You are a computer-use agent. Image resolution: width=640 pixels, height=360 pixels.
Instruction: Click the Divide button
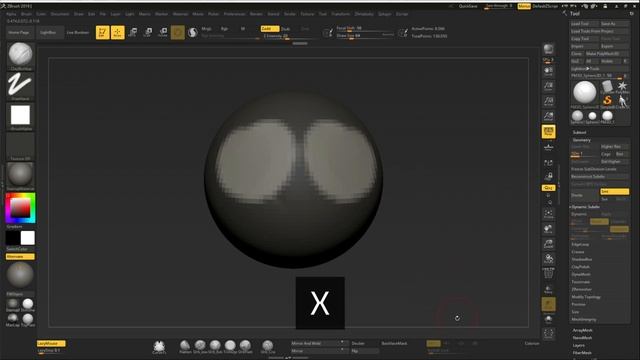point(584,195)
